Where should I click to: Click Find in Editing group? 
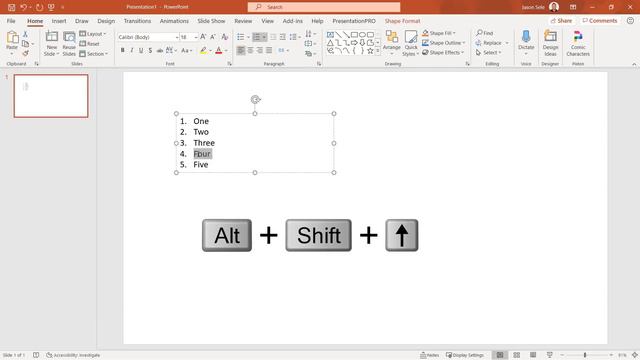(x=484, y=33)
